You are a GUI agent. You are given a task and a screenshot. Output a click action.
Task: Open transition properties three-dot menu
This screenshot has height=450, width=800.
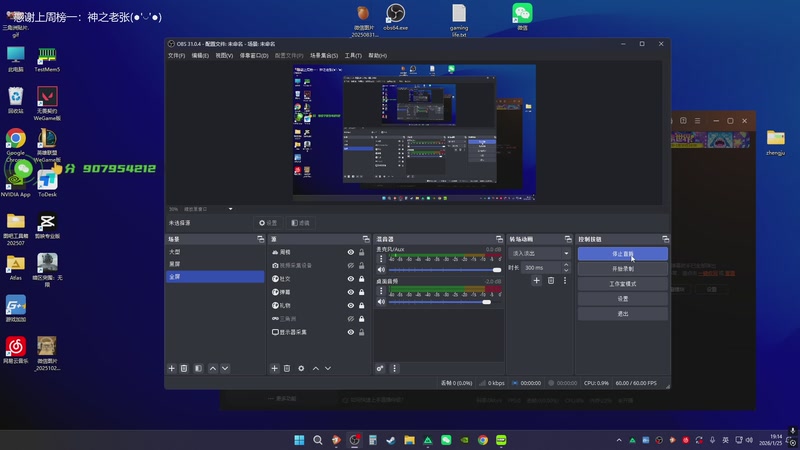tap(565, 281)
